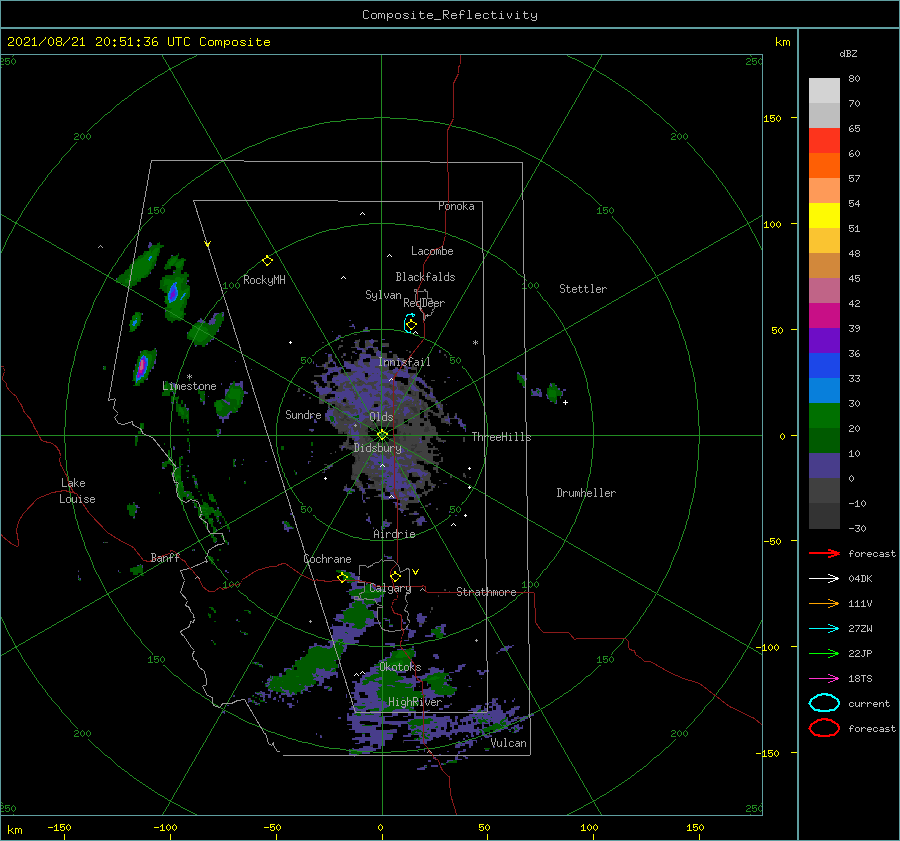Select the yellow diamond marker above Calgary label

[395, 576]
